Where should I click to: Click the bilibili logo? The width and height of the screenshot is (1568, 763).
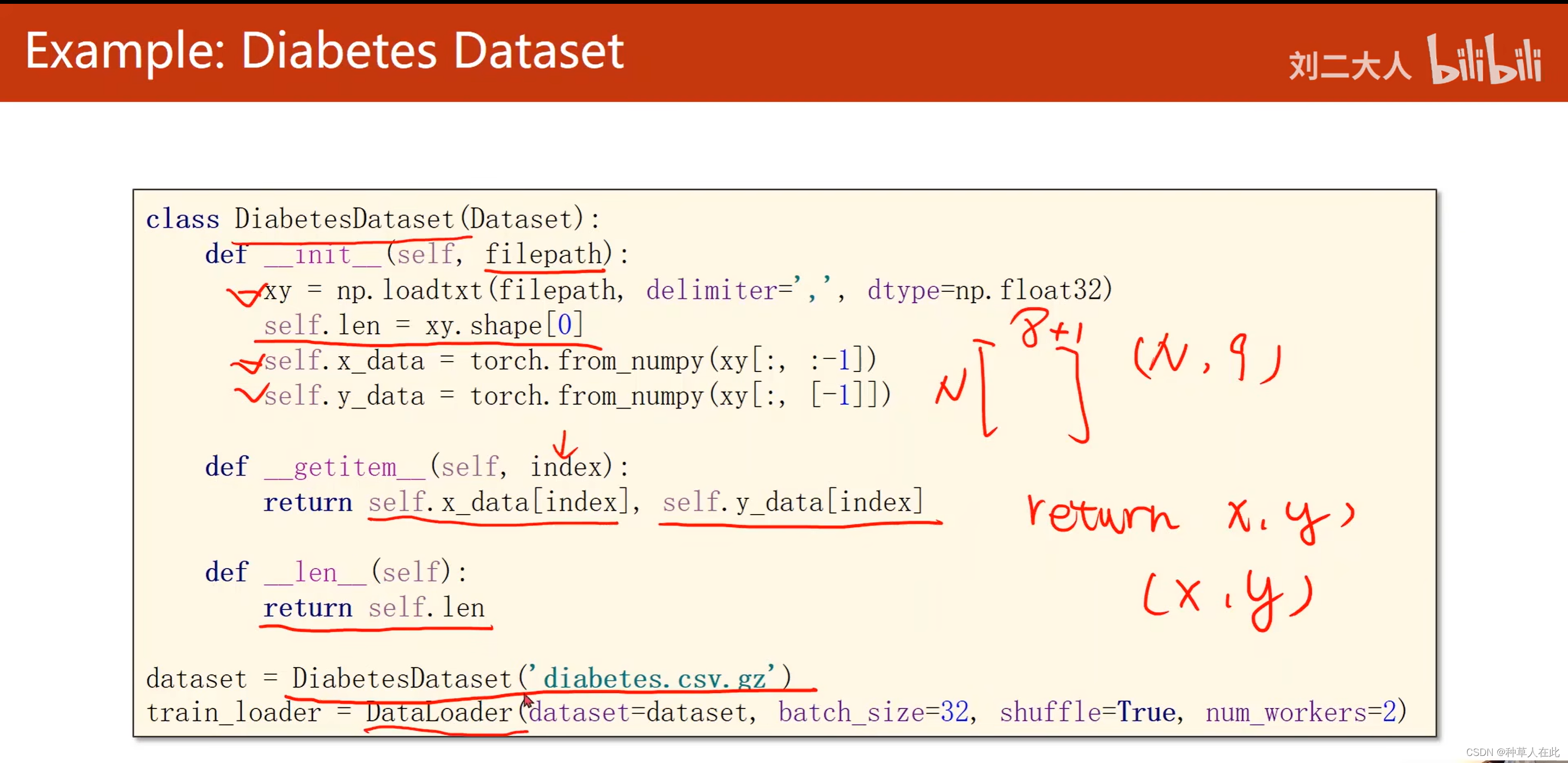pyautogui.click(x=1485, y=59)
